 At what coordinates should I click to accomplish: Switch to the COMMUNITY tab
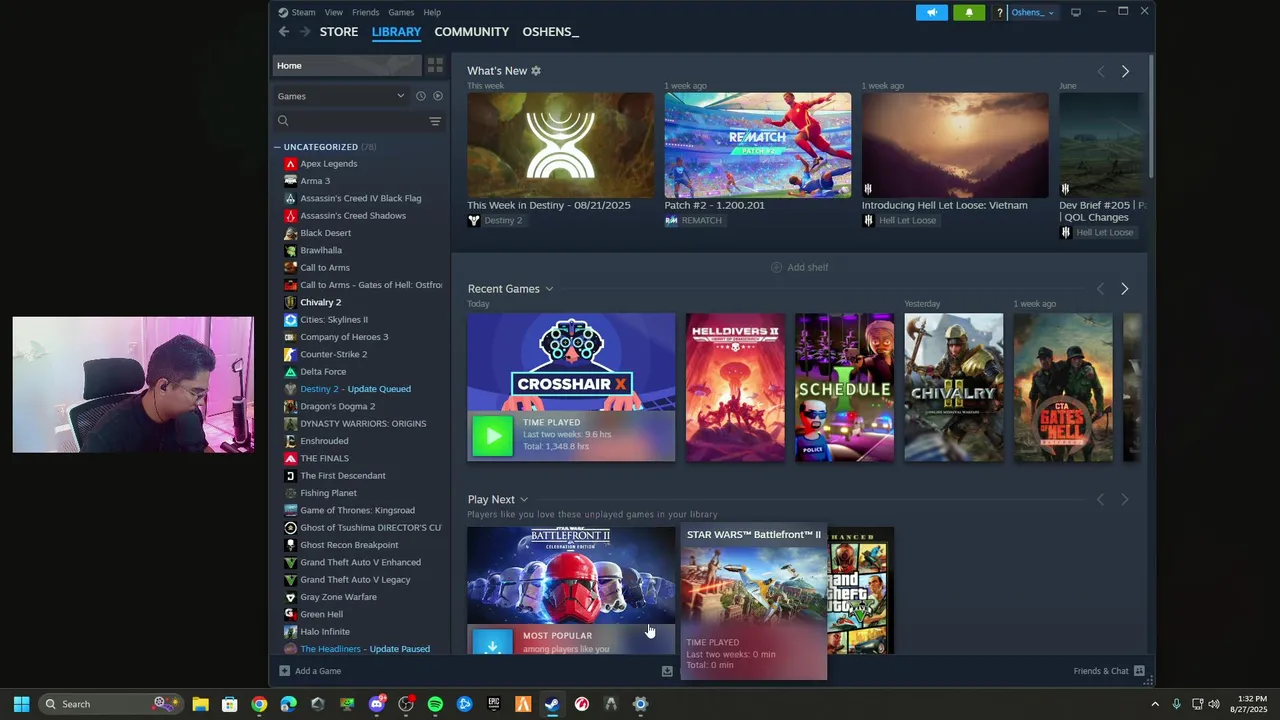[472, 32]
